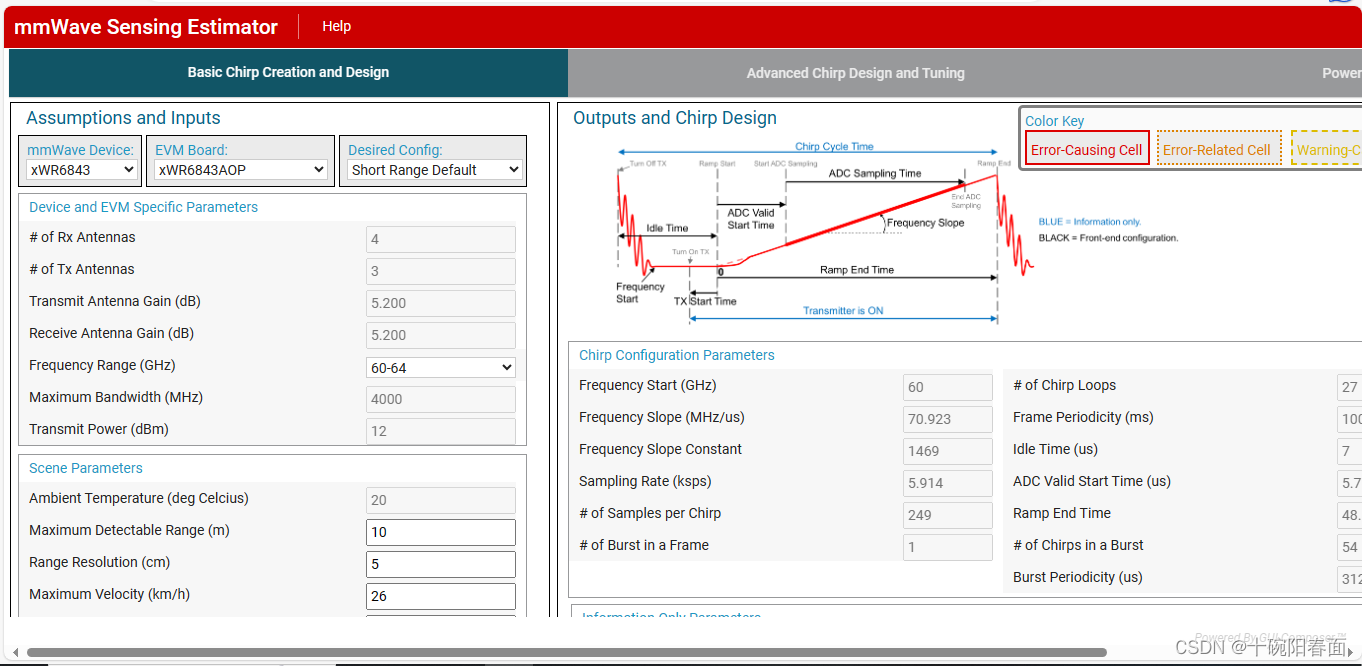Click the Burst Periodicity (us) label

point(1078,577)
